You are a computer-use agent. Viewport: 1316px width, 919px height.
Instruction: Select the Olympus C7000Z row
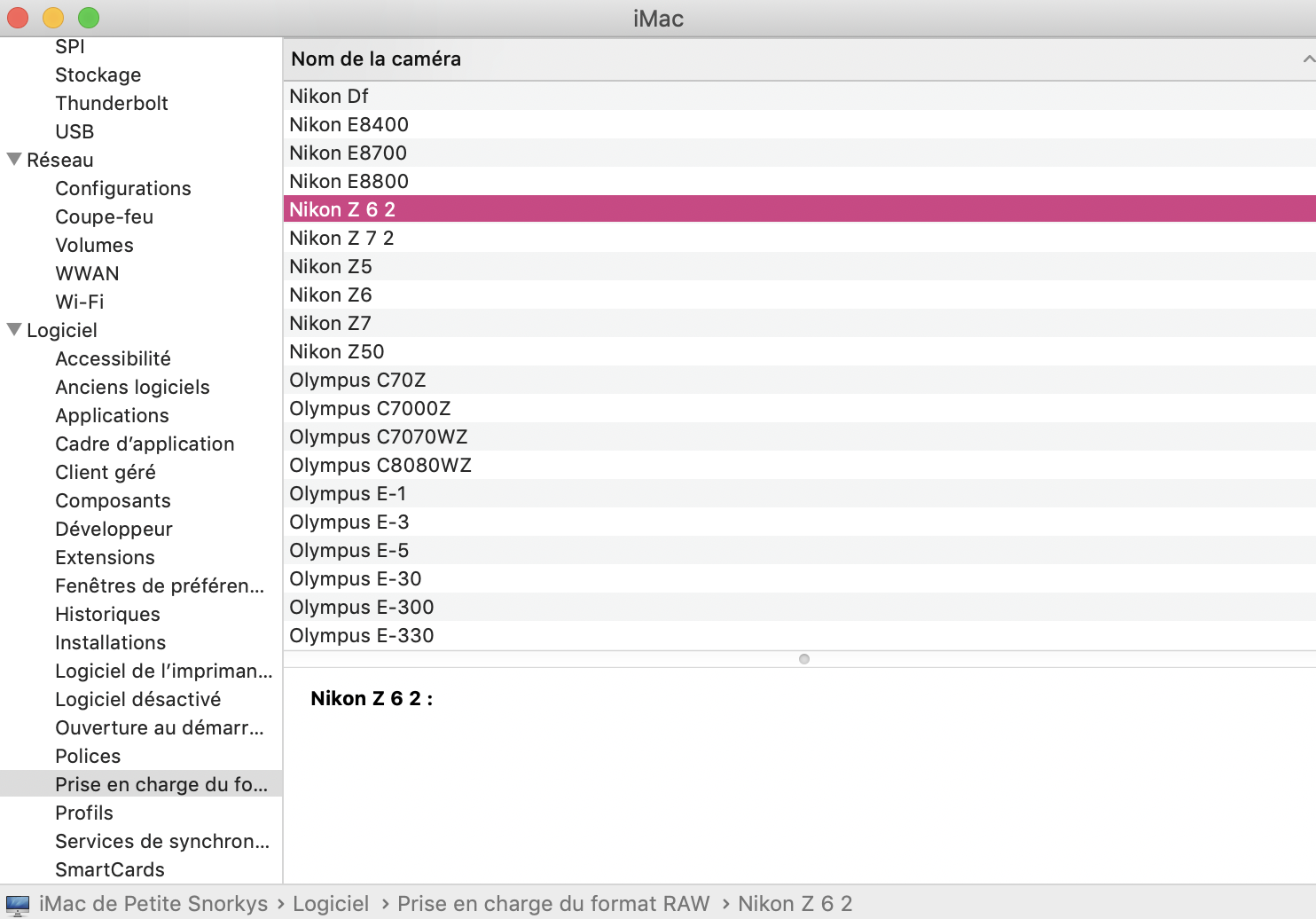click(800, 408)
